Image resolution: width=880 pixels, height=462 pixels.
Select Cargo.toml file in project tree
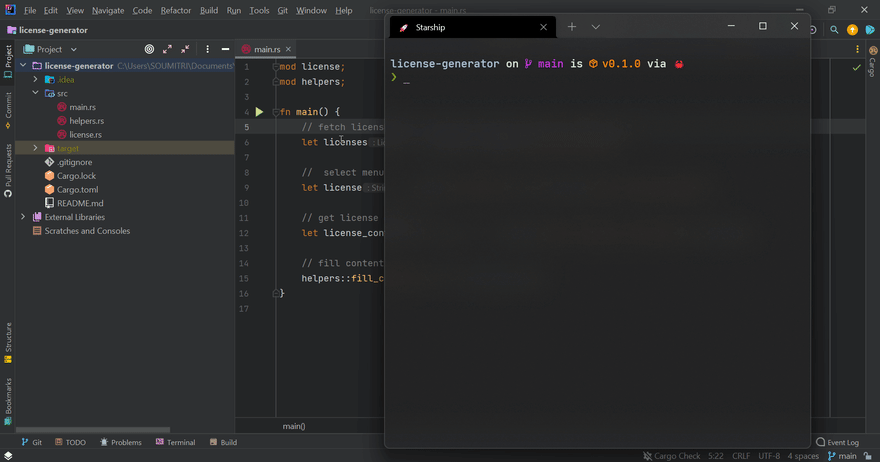pyautogui.click(x=77, y=189)
